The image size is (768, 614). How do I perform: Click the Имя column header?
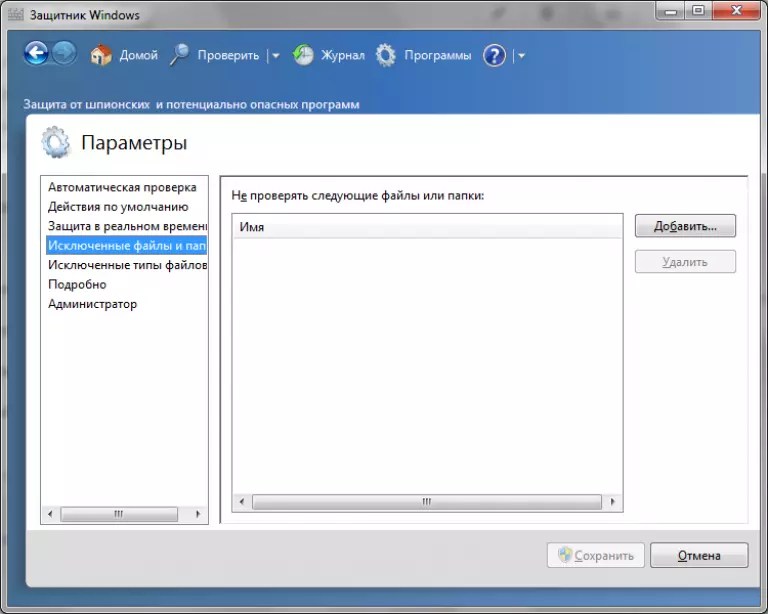427,227
